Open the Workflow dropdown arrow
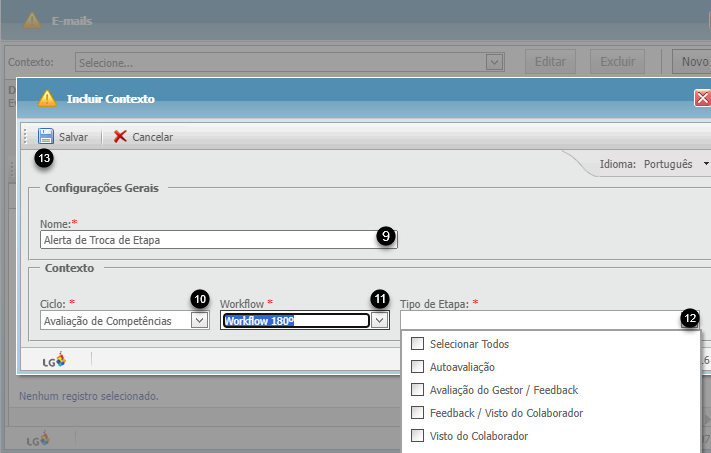 pos(380,321)
